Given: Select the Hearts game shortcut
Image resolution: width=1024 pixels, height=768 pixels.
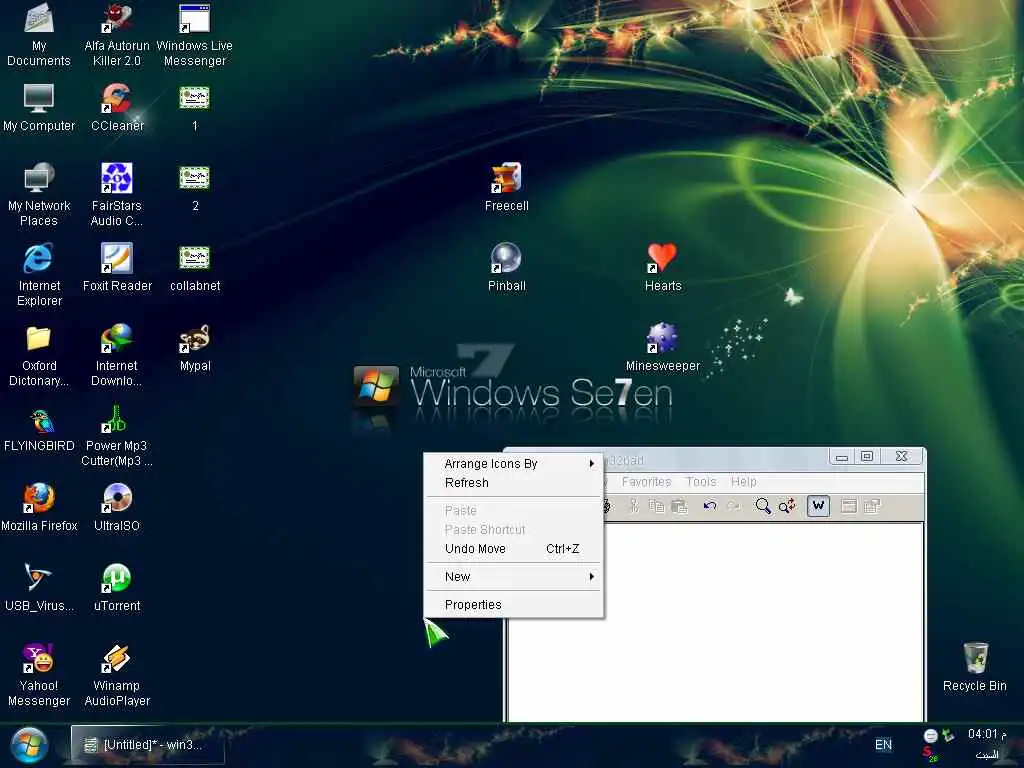Looking at the screenshot, I should tap(663, 268).
